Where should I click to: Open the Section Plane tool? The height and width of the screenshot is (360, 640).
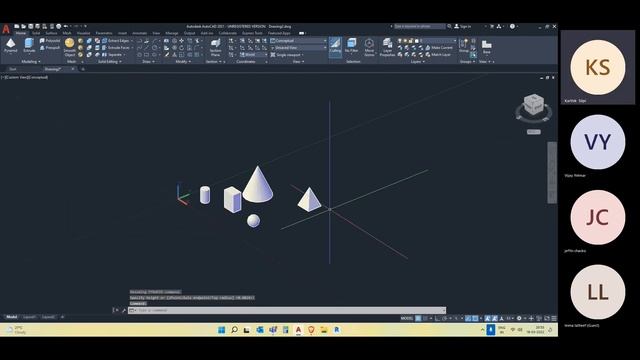tap(216, 48)
